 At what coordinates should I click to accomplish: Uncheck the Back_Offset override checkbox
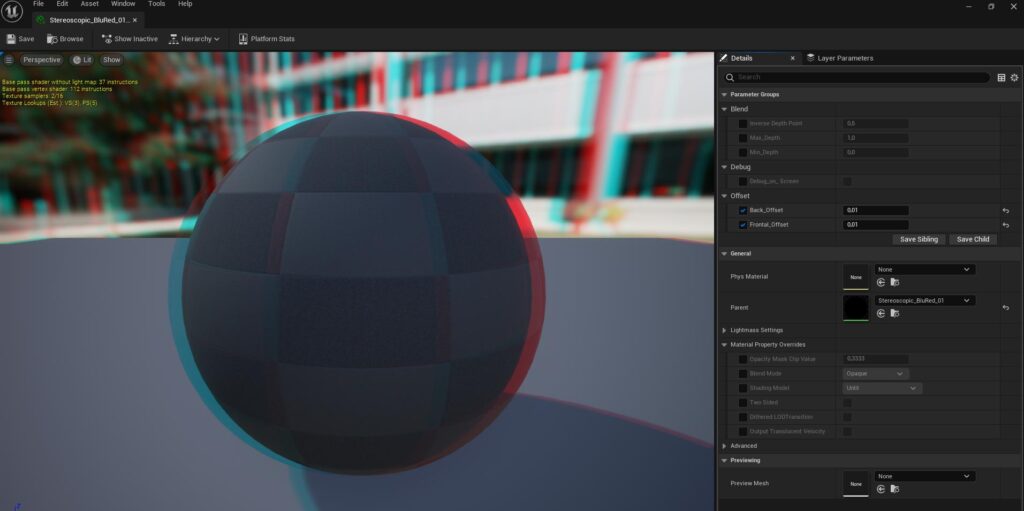[x=743, y=210]
